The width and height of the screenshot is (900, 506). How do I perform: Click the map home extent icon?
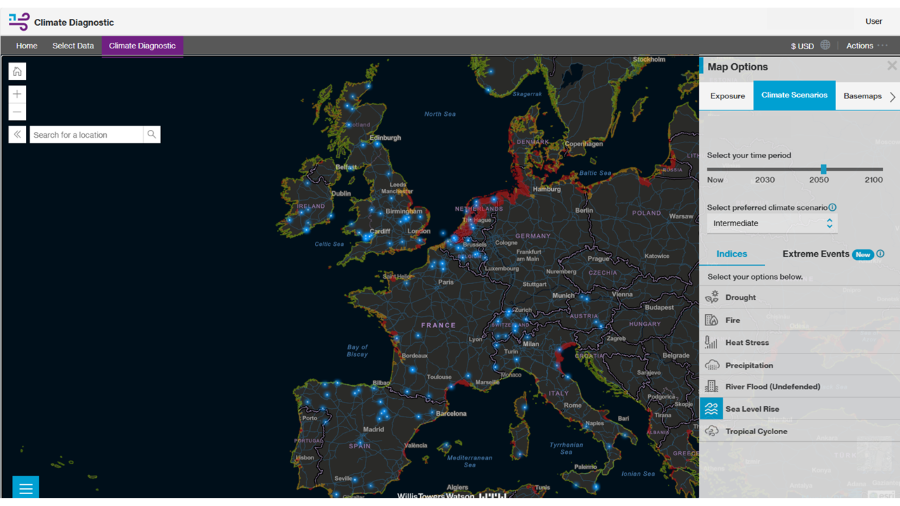click(17, 71)
